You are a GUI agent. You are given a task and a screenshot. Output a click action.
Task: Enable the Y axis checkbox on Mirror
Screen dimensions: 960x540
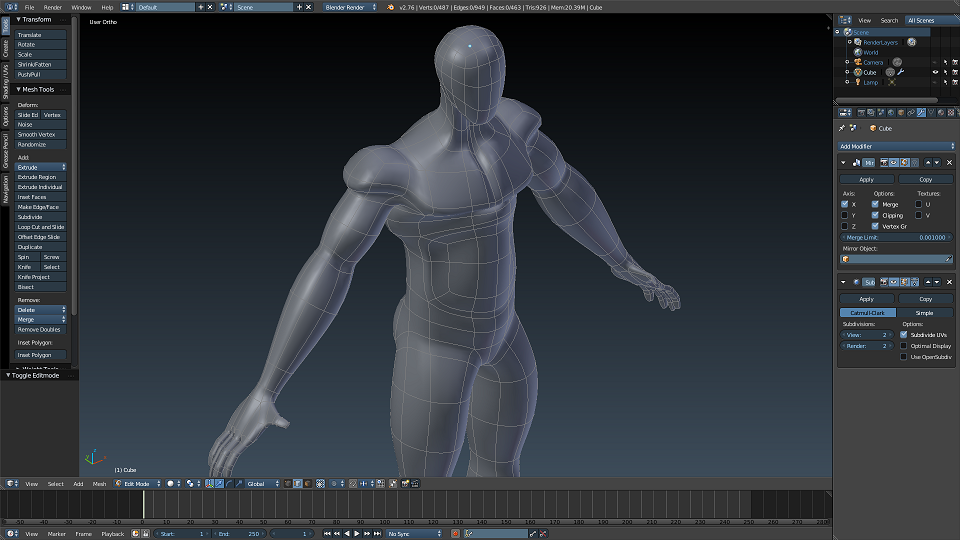pos(845,215)
